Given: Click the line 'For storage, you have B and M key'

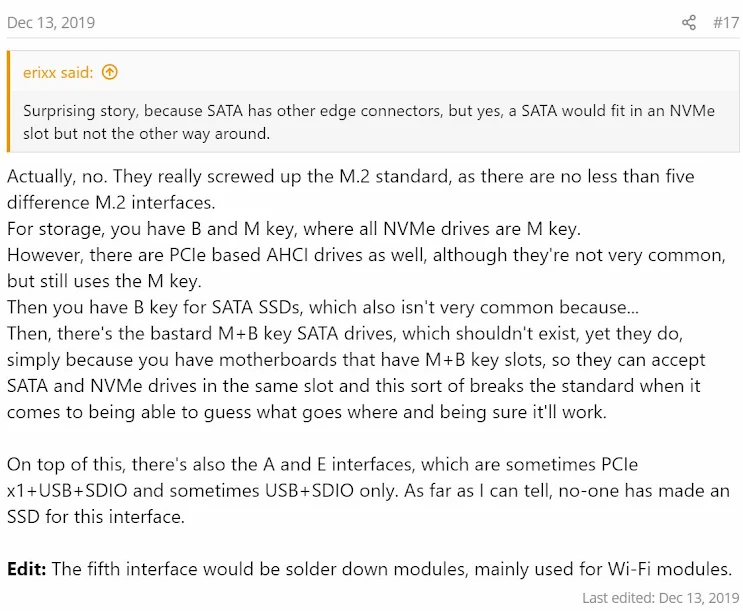Looking at the screenshot, I should [x=294, y=229].
